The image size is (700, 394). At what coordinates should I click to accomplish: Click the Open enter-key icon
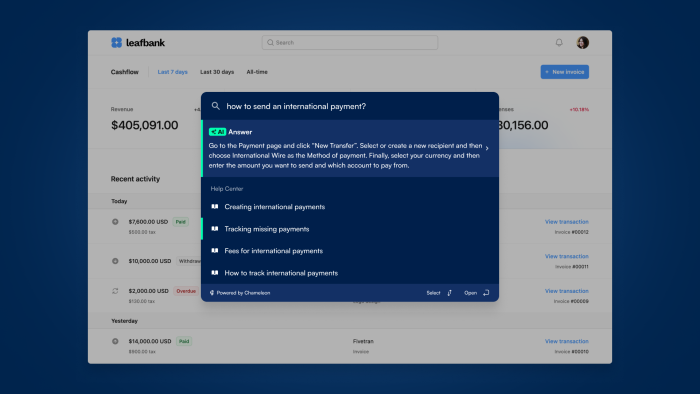(486, 293)
